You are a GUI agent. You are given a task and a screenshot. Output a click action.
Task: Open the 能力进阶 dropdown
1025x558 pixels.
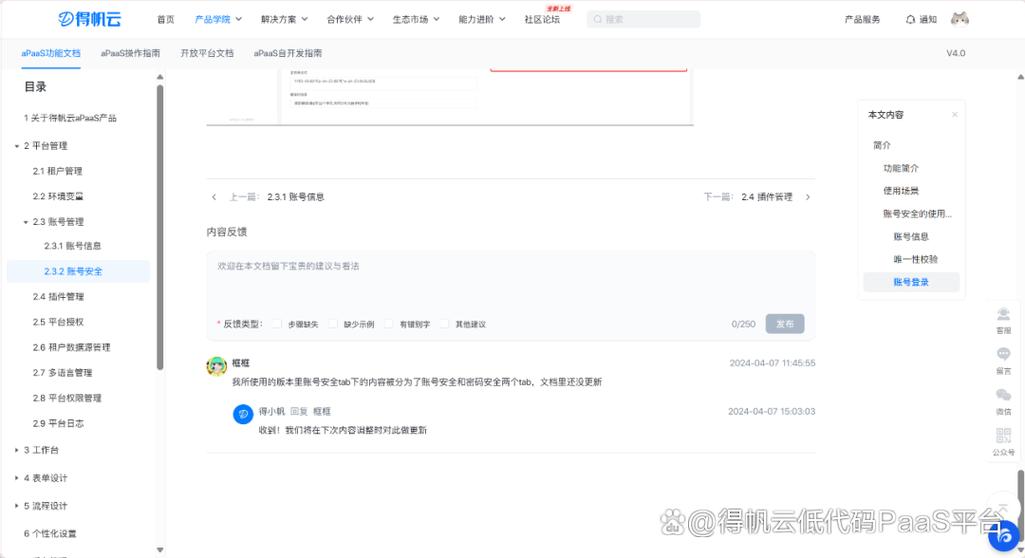tap(482, 20)
